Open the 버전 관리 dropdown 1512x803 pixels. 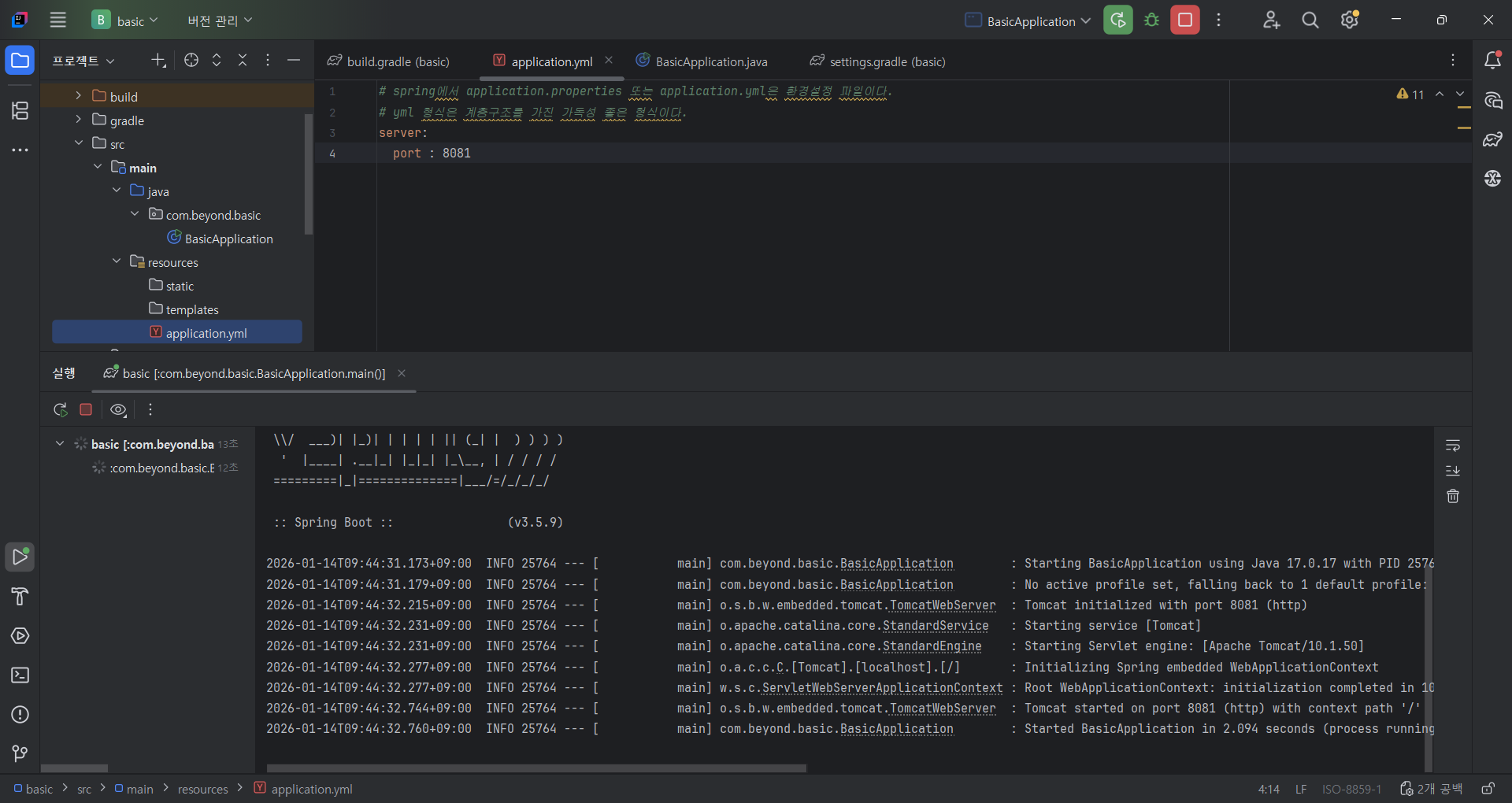click(220, 20)
